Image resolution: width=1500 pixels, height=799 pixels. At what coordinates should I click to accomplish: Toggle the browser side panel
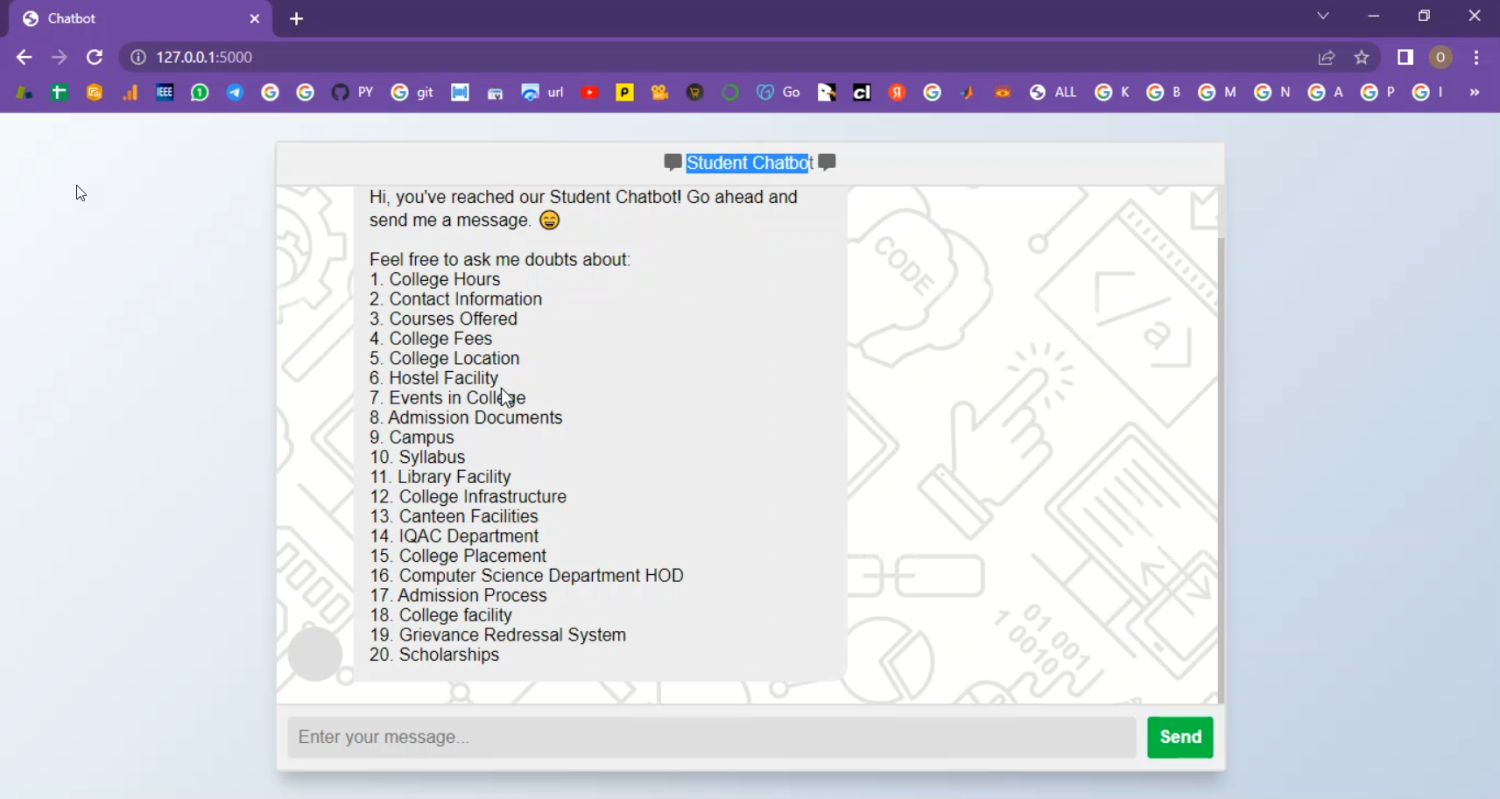1405,58
